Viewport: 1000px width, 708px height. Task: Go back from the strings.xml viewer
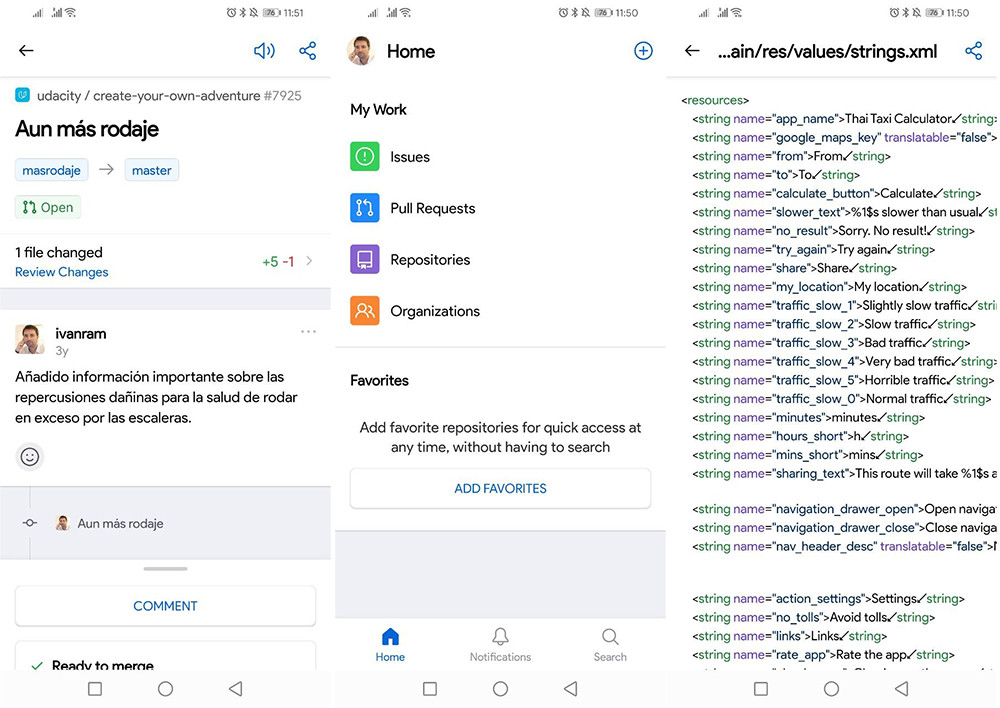click(x=692, y=50)
